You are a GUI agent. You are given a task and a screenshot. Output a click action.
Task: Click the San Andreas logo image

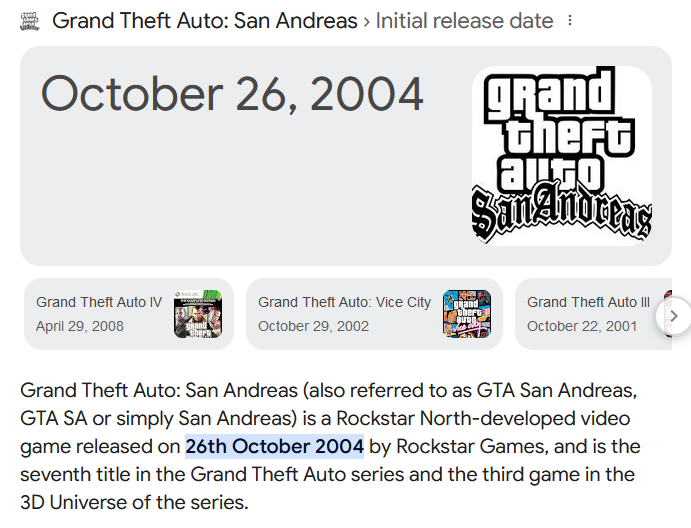[x=561, y=156]
